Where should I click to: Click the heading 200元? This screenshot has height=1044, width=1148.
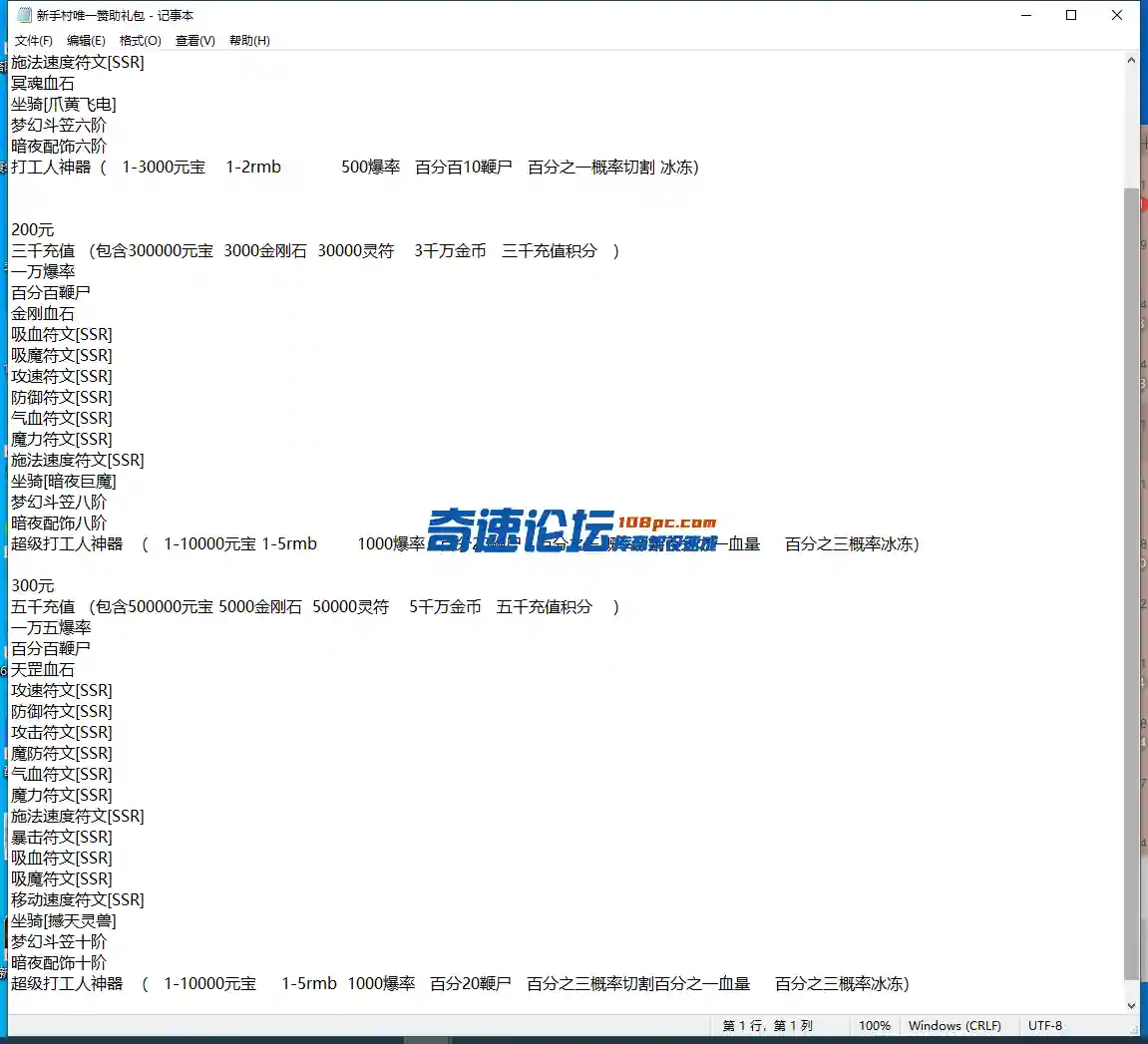click(32, 230)
